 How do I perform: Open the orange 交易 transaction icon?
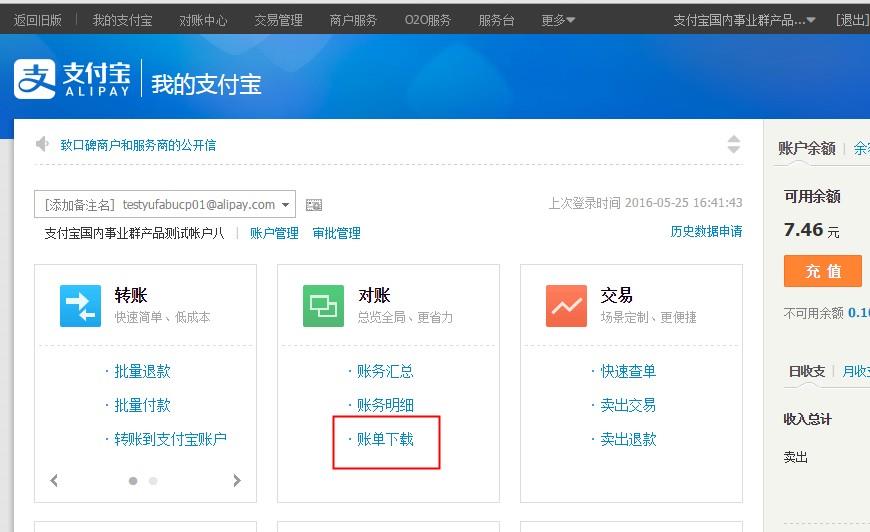[566, 306]
